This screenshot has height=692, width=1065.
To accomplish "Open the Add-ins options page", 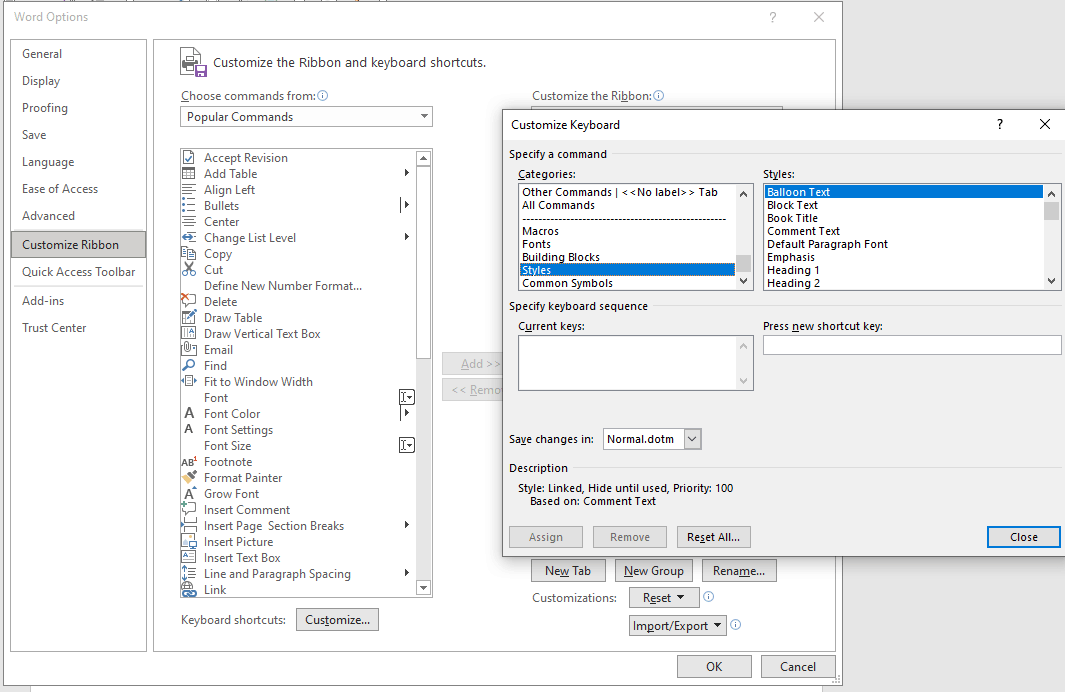I will click(x=78, y=300).
